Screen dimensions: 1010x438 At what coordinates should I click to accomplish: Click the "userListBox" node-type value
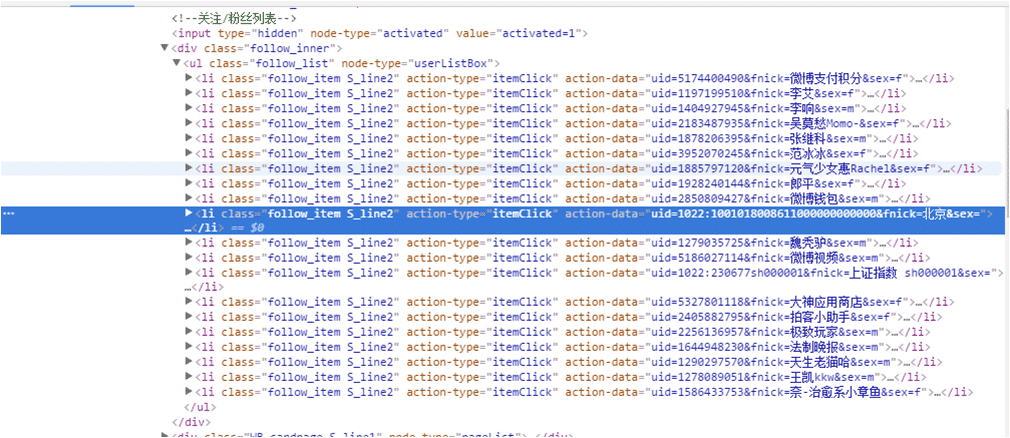click(450, 63)
